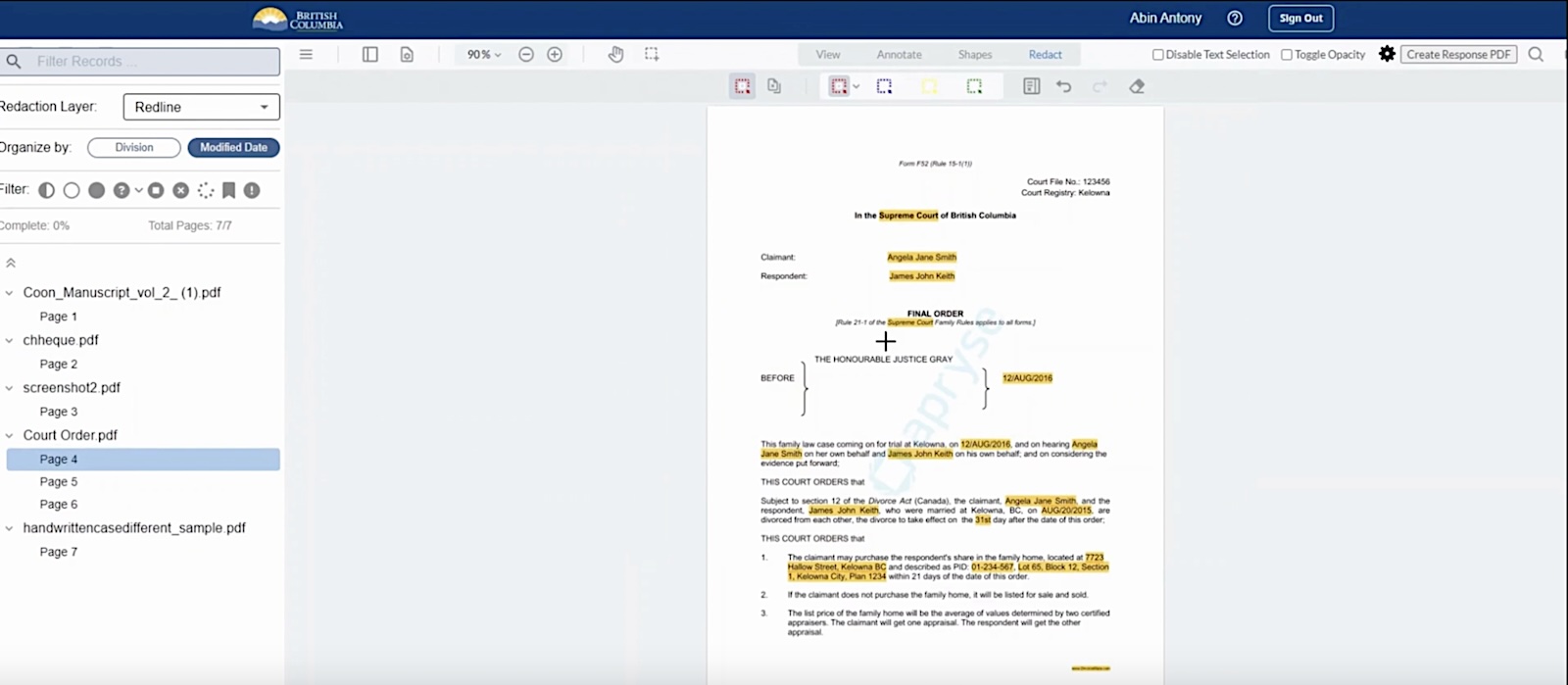Screen dimensions: 1568x685
Task: Collapse all records with double chevron
Action: pos(11,263)
